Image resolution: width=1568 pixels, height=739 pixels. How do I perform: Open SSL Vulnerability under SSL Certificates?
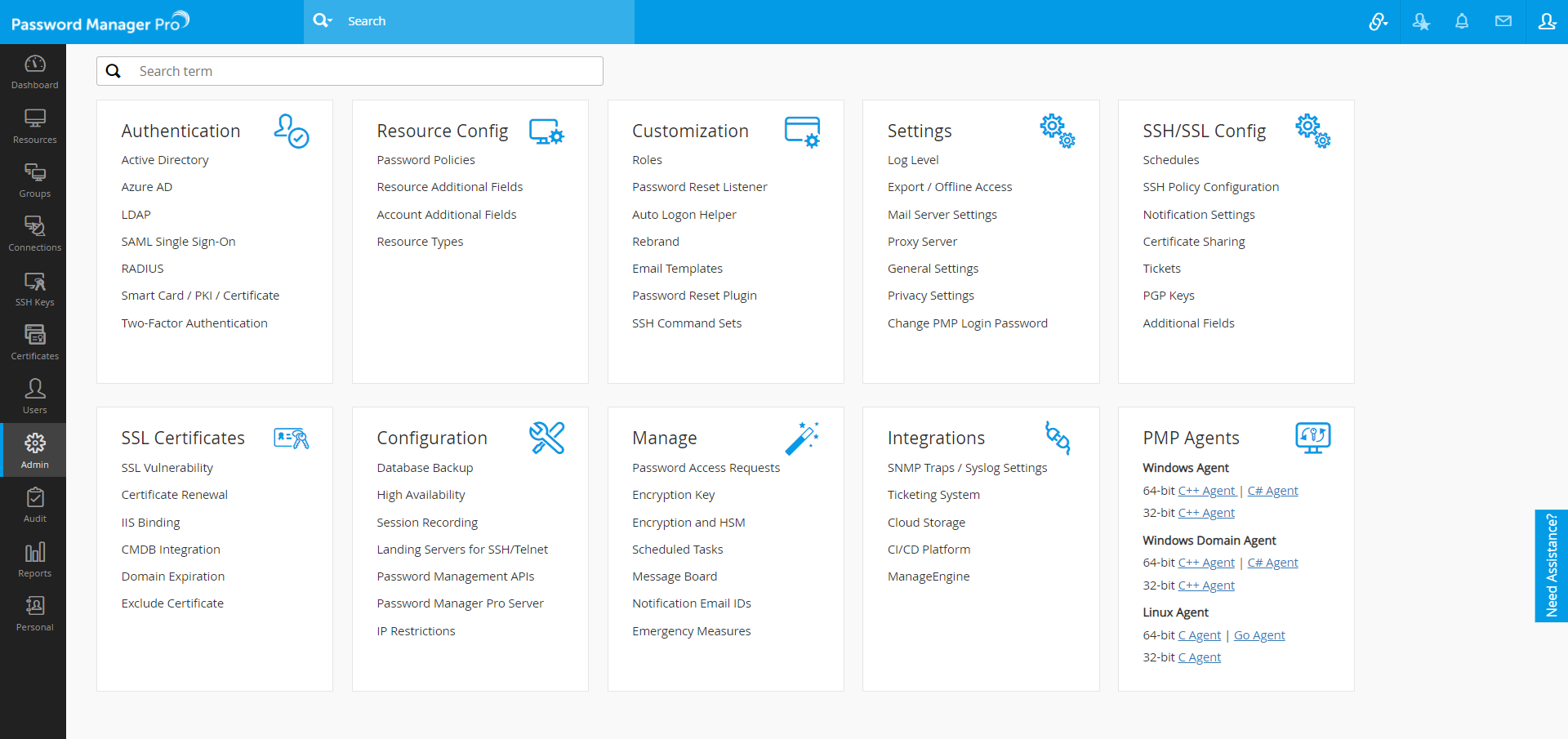pyautogui.click(x=167, y=468)
